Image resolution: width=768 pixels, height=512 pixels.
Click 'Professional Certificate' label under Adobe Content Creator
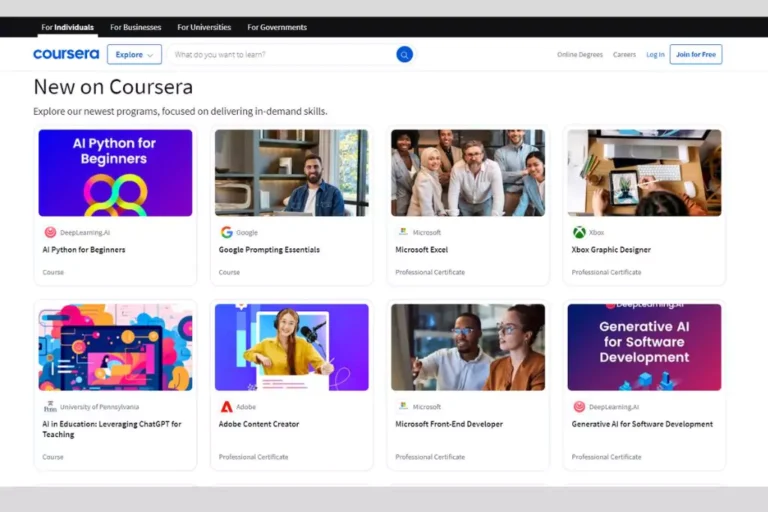[x=254, y=457]
